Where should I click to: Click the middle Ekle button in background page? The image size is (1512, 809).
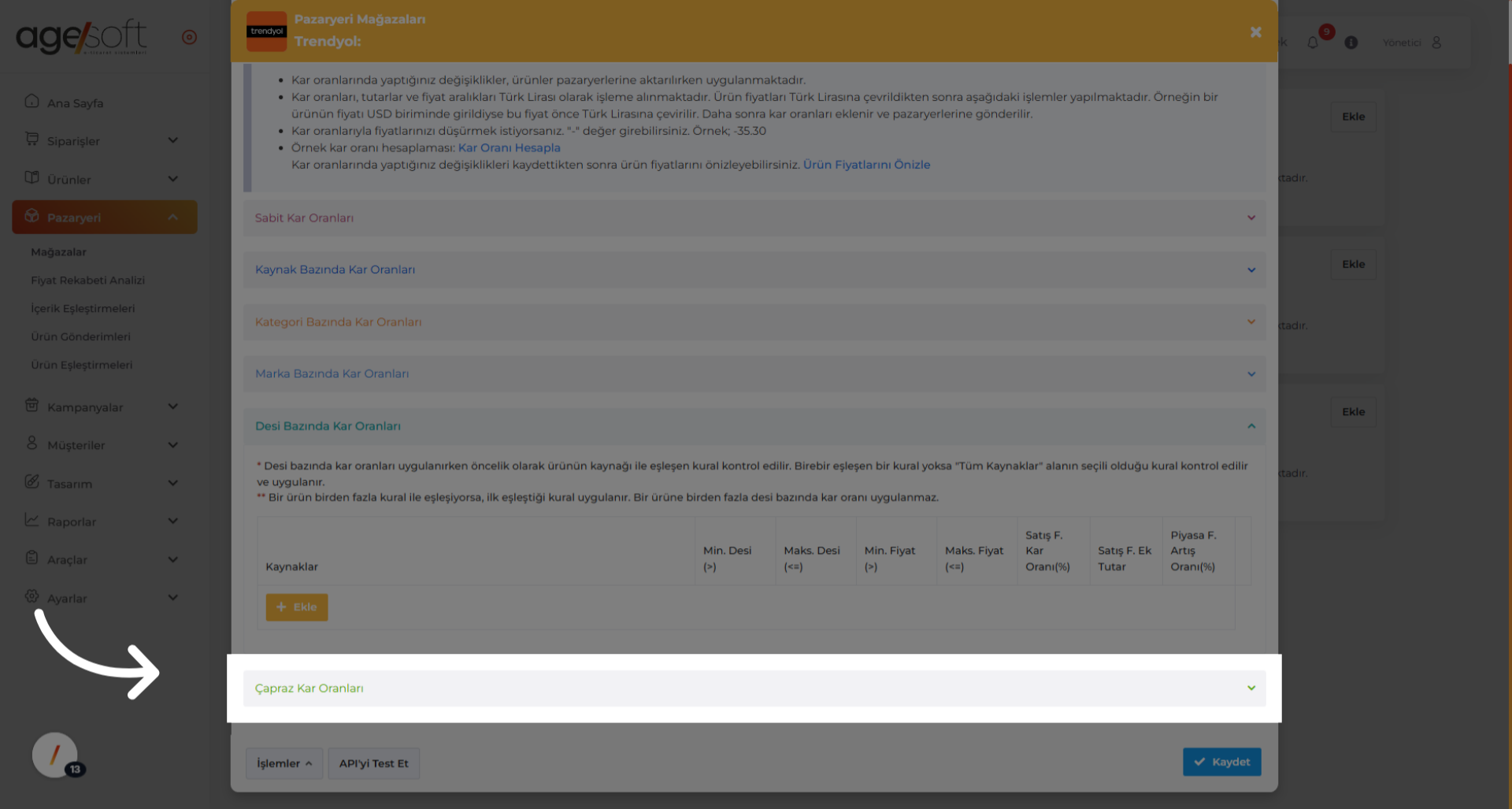(x=1353, y=264)
